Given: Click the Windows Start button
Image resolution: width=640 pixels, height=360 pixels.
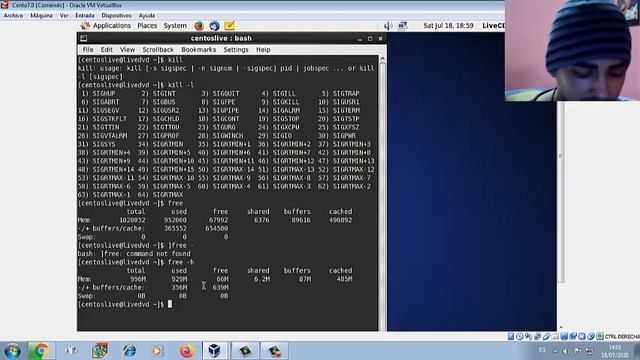Looking at the screenshot, I should pos(12,351).
